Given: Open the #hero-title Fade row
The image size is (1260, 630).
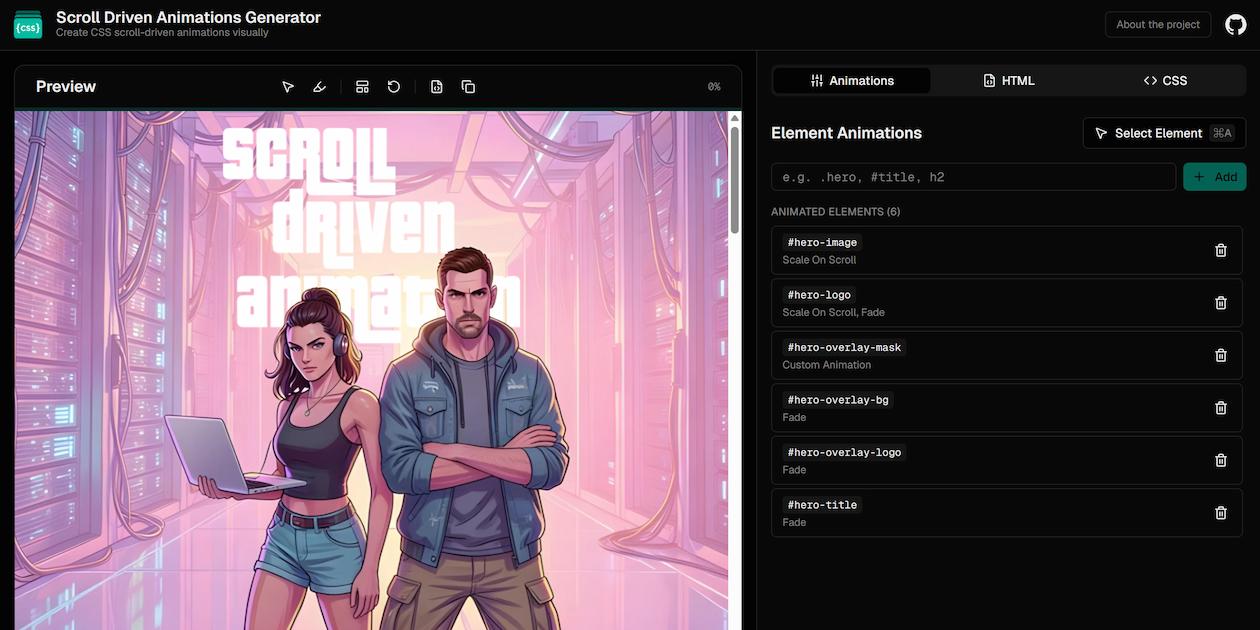Looking at the screenshot, I should (1006, 513).
